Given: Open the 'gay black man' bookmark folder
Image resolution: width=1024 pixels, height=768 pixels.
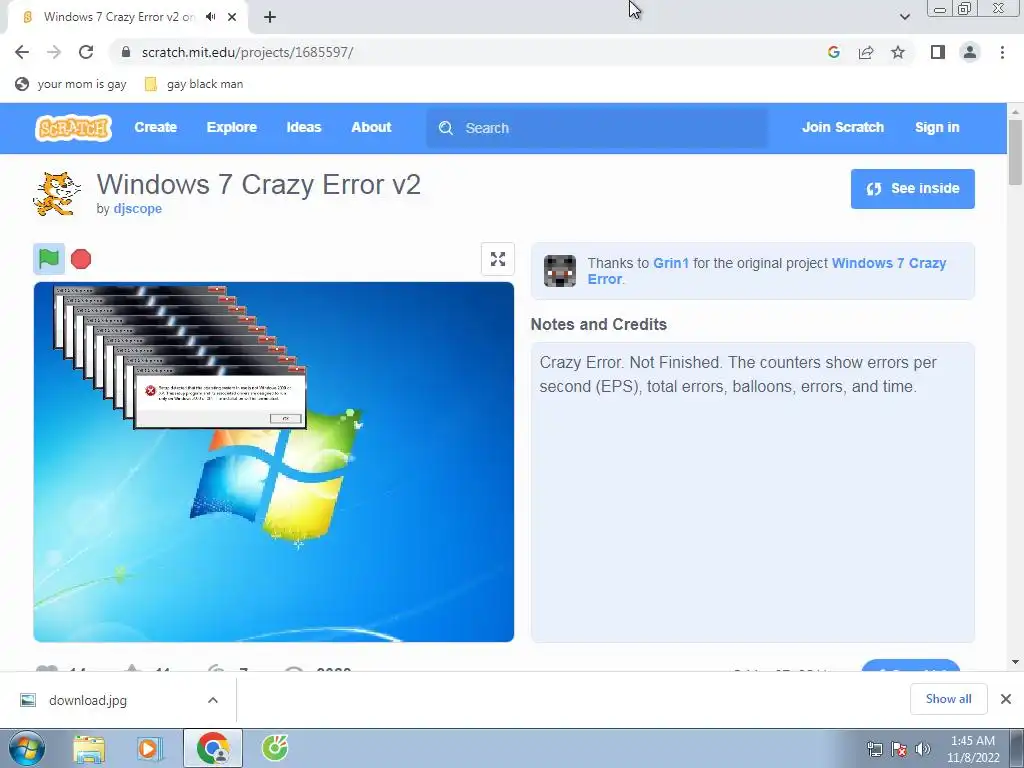Looking at the screenshot, I should (194, 84).
